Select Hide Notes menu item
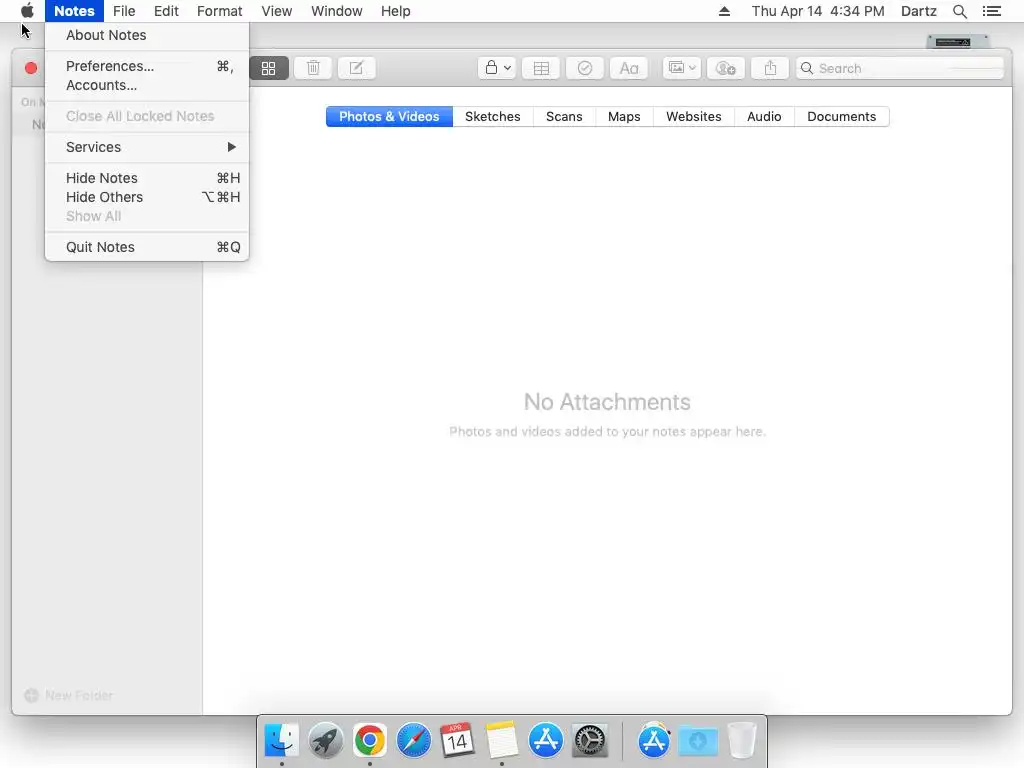1024x768 pixels. coord(147,178)
